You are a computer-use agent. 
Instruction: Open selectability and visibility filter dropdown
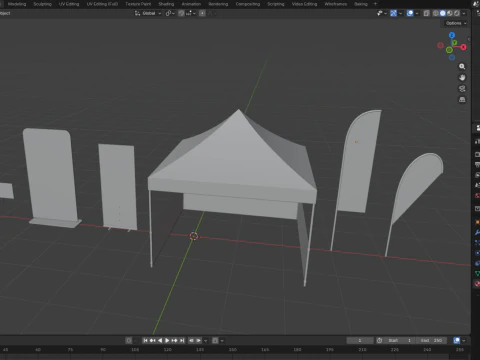(381, 13)
